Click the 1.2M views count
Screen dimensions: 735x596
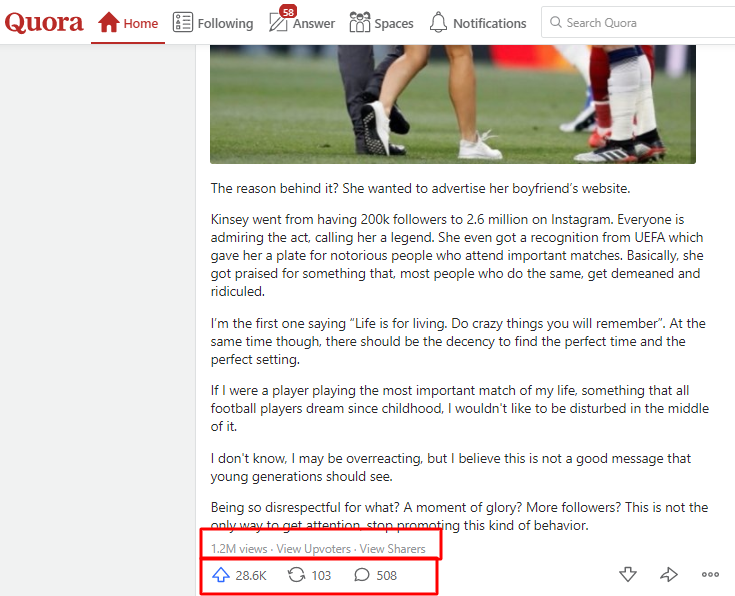click(x=239, y=549)
